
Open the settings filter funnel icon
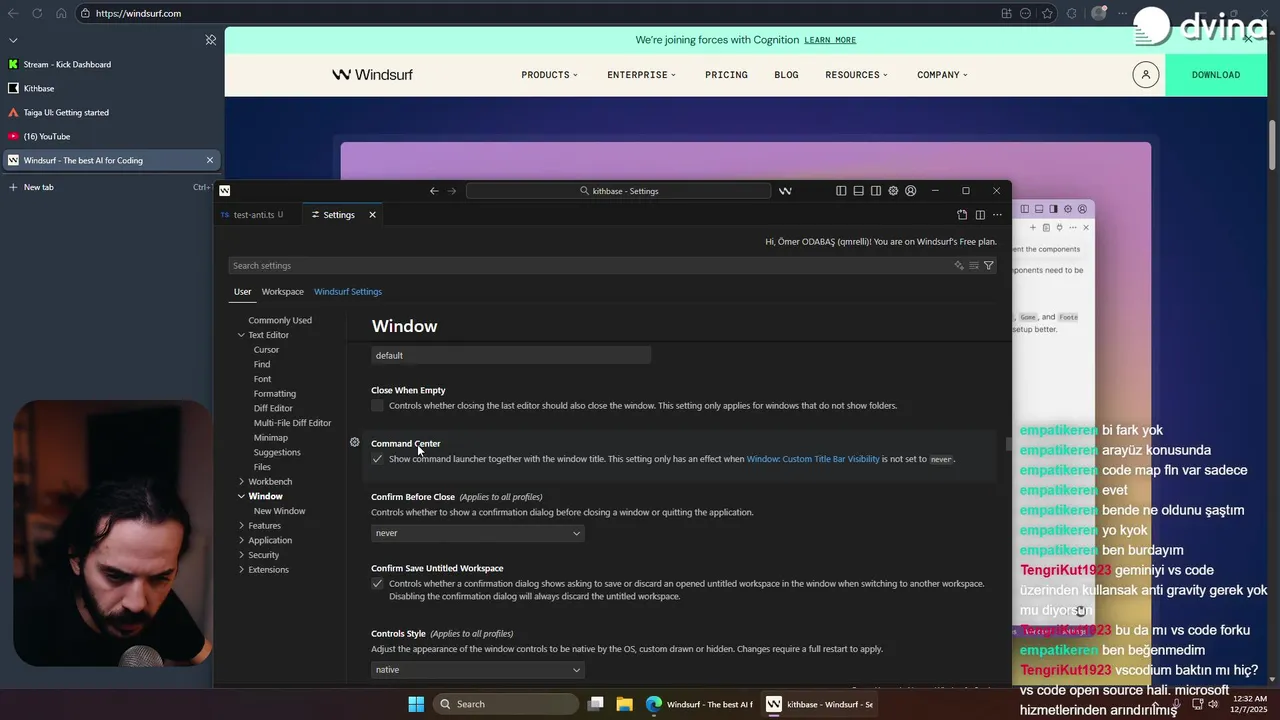989,265
